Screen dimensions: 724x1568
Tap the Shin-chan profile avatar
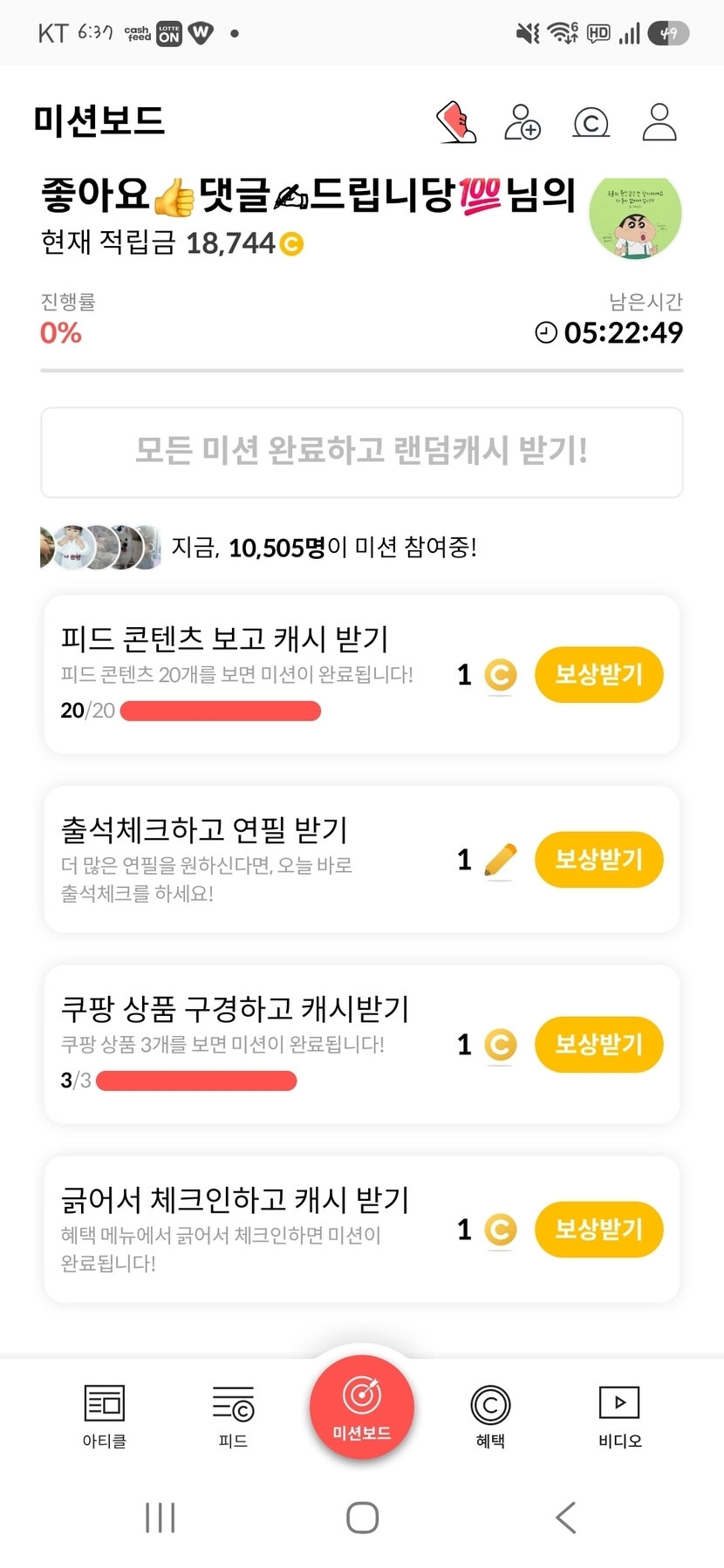click(x=636, y=217)
